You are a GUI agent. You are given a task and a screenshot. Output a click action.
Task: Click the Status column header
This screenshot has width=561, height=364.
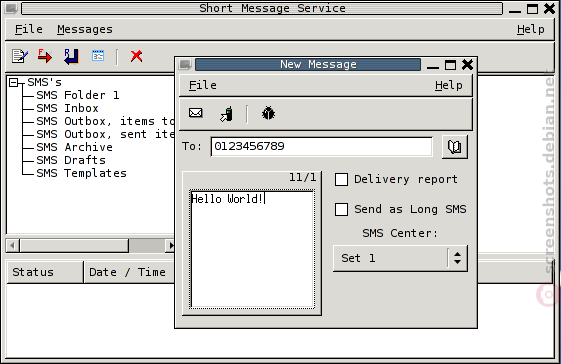(x=45, y=272)
